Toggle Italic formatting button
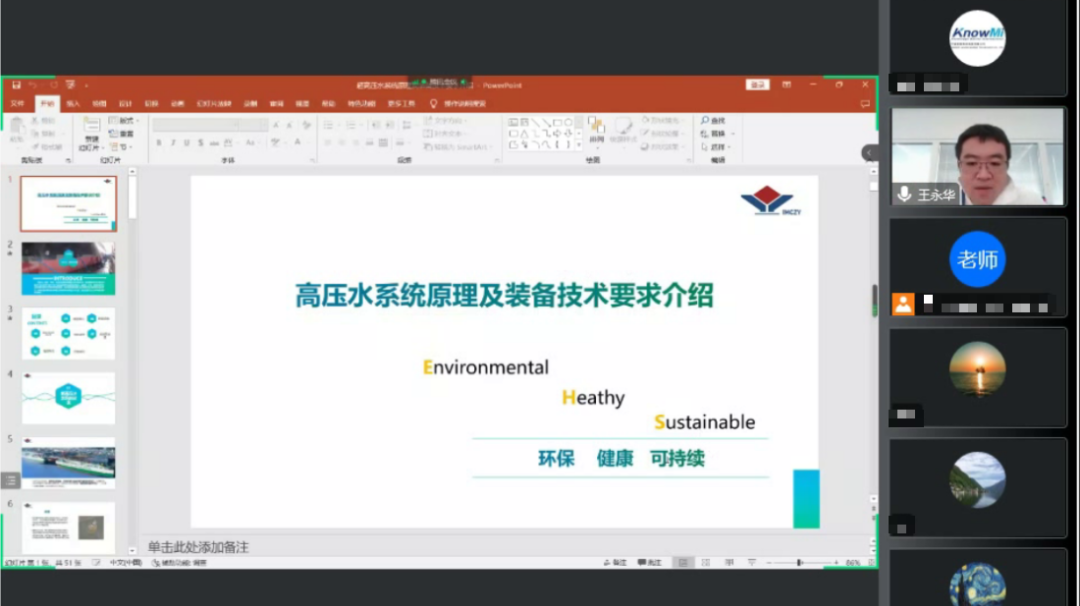Screen dimensions: 1080x606 click(172, 143)
